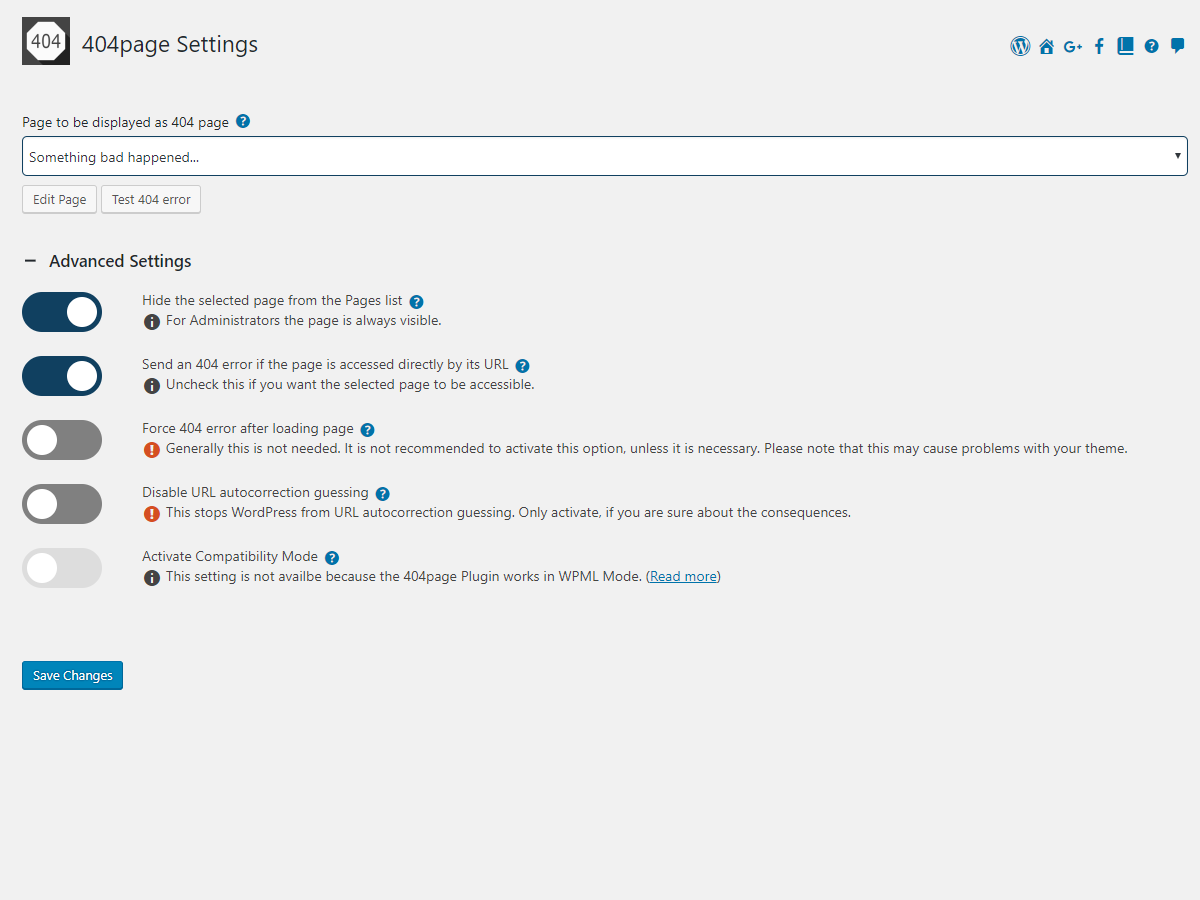Click help icon for Disable URL autocorrection guessing
Viewport: 1200px width, 900px height.
(x=382, y=494)
